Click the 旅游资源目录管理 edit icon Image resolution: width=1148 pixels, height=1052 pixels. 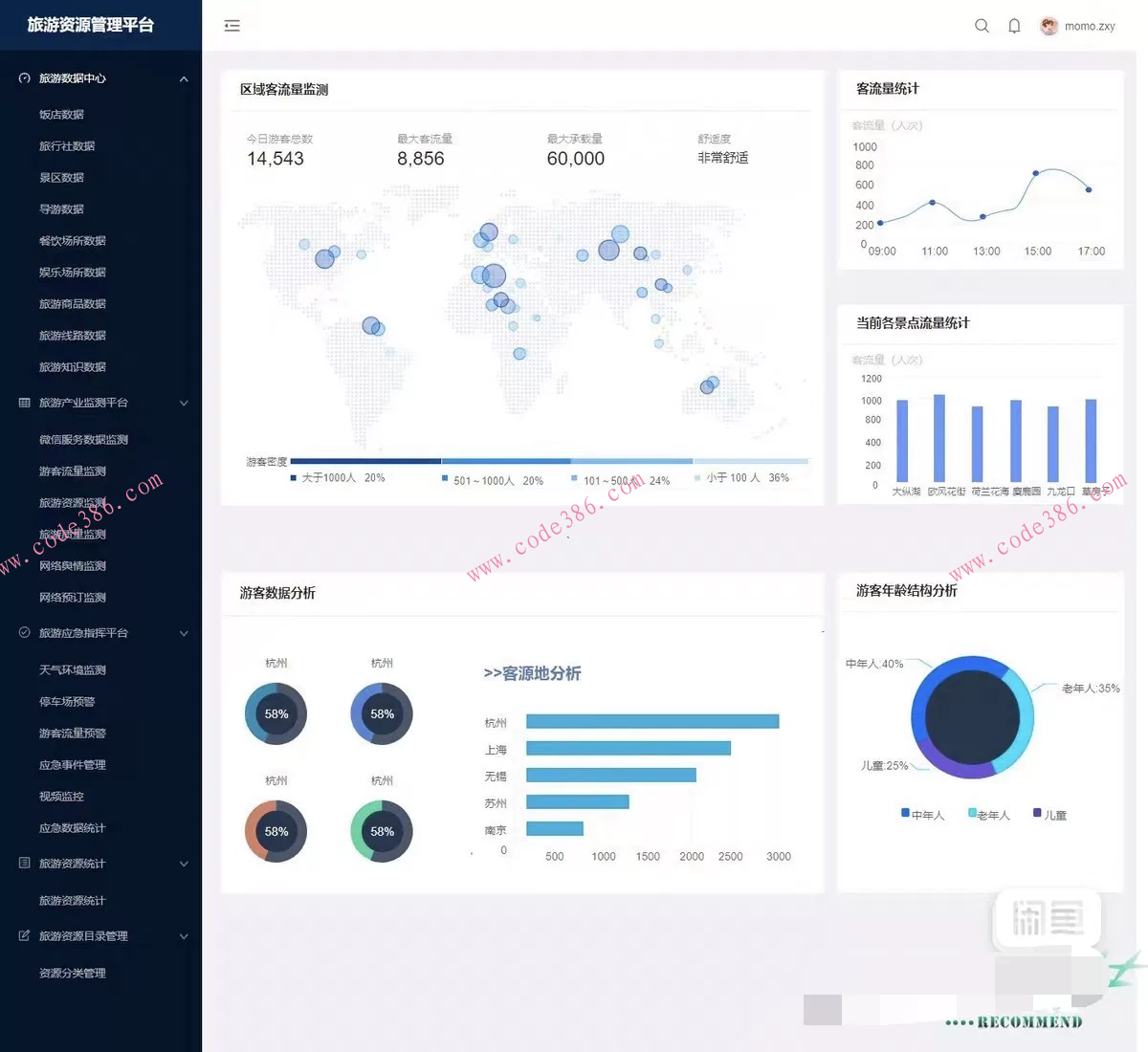click(25, 935)
